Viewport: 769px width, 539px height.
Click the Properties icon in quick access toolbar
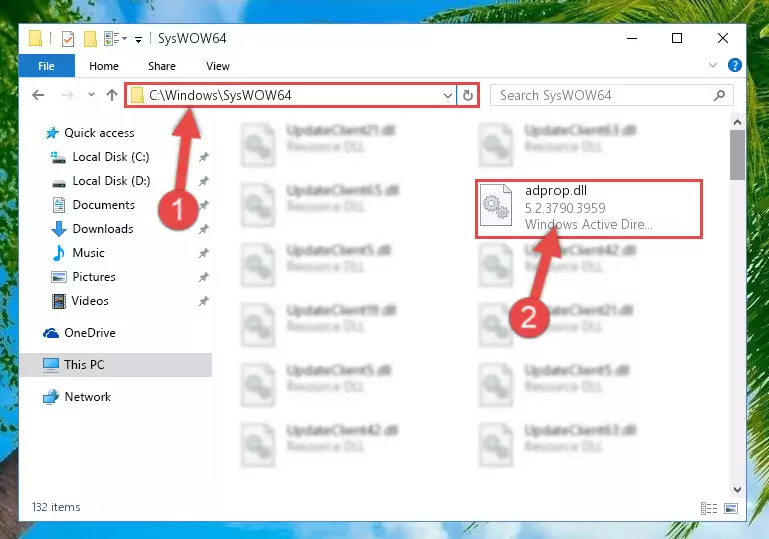(68, 38)
